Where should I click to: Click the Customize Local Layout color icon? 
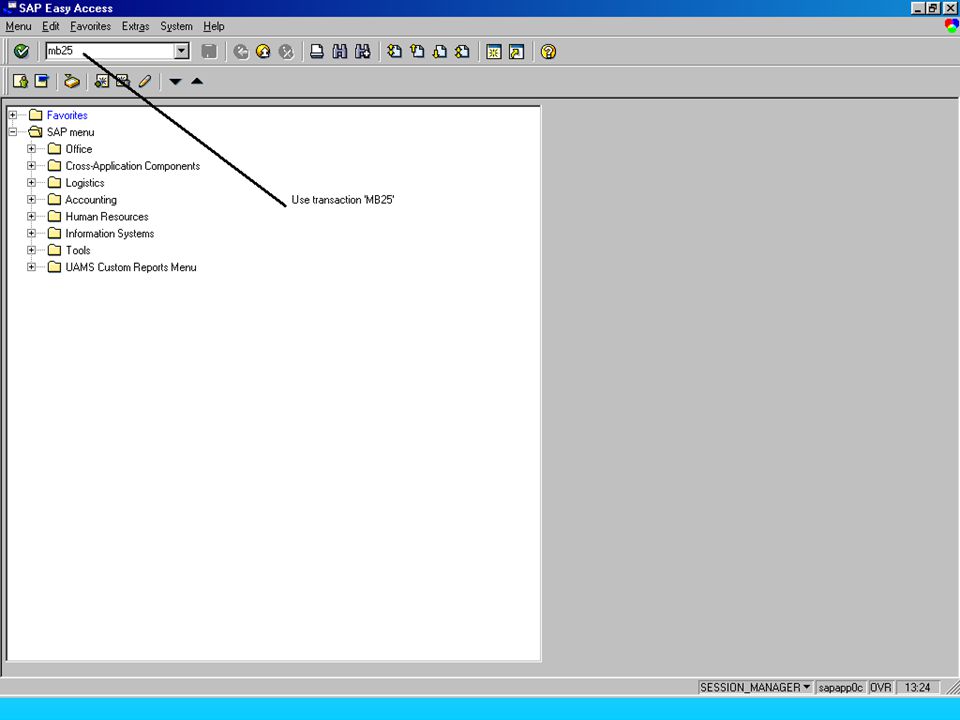[951, 26]
